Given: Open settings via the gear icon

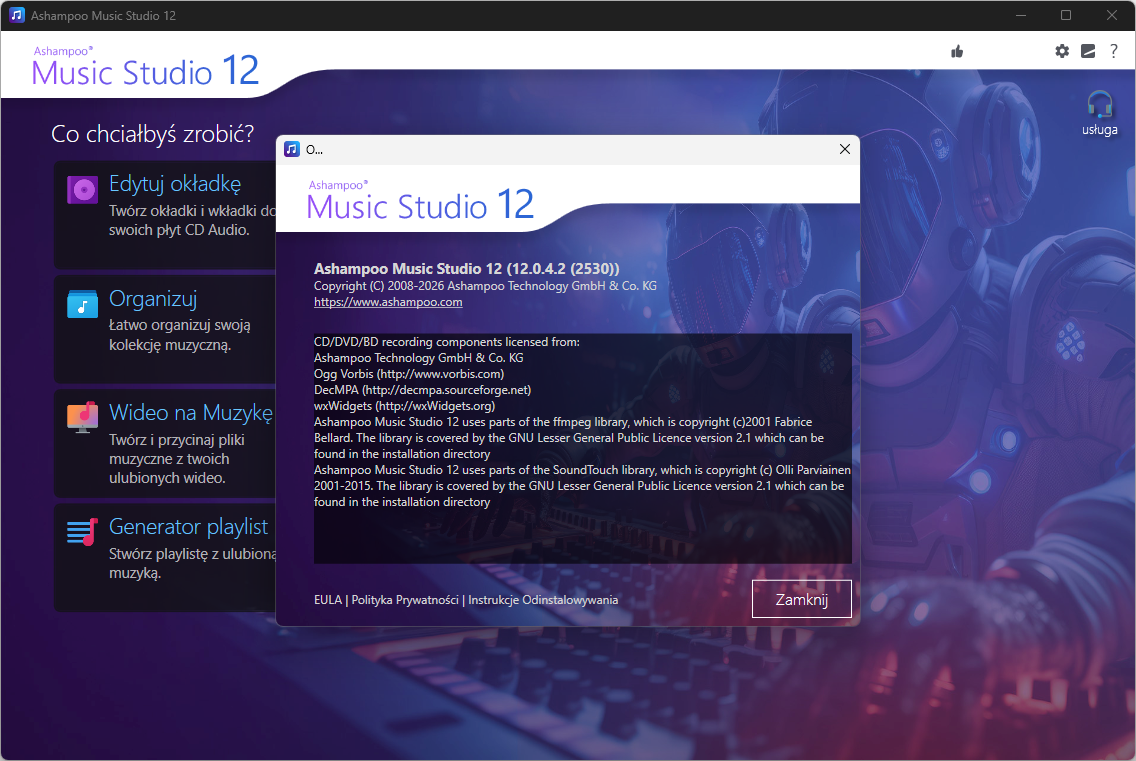Looking at the screenshot, I should (1062, 51).
